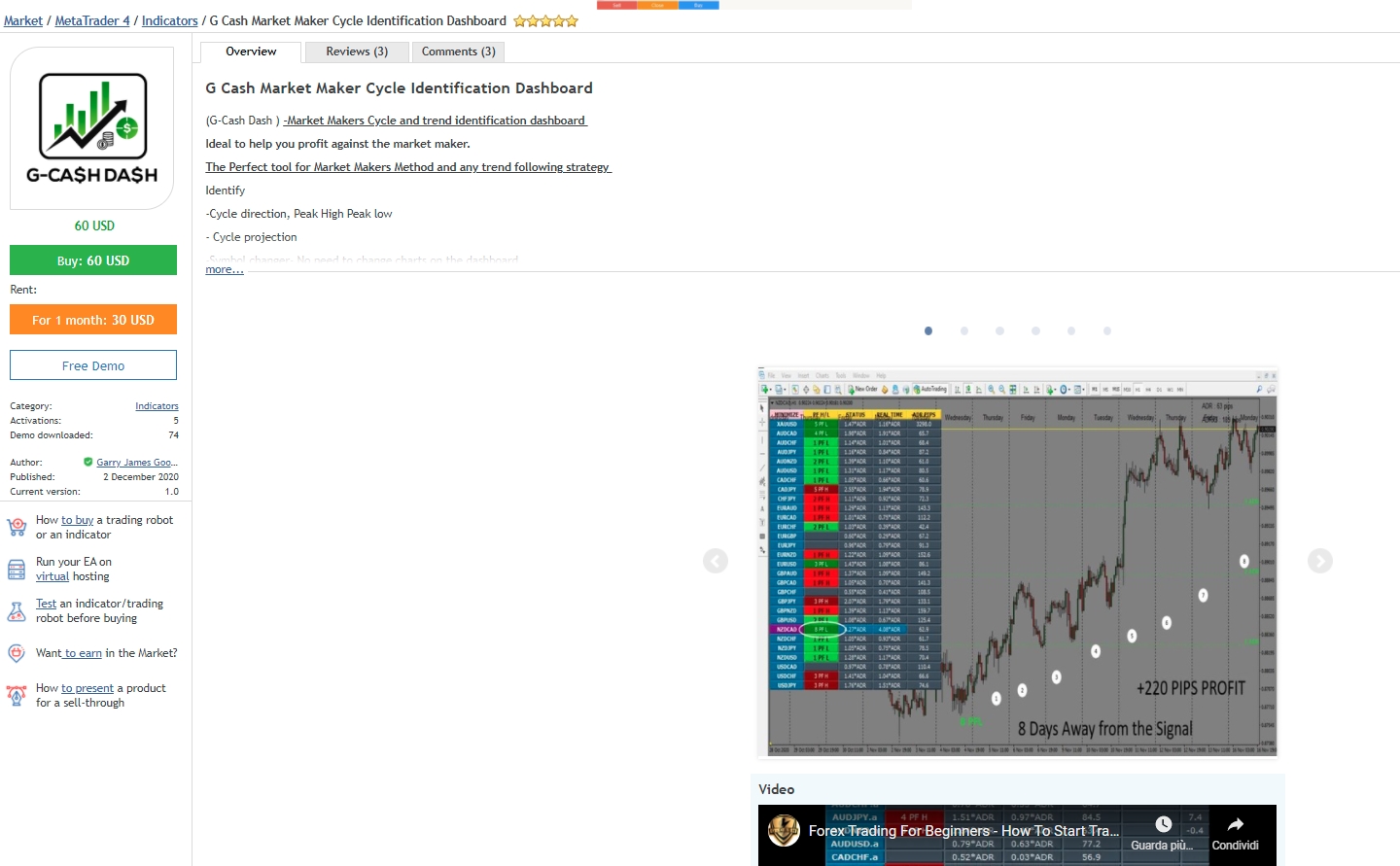The image size is (1400, 866).
Task: Open the Reviews (3) tab
Action: coord(357,52)
